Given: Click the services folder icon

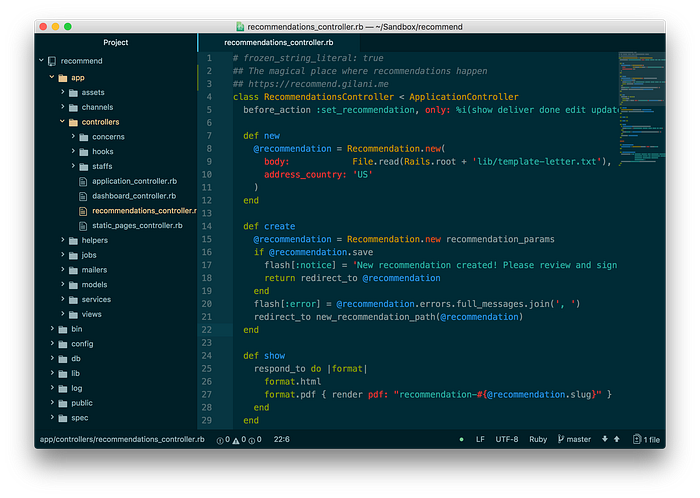Looking at the screenshot, I should pyautogui.click(x=74, y=299).
